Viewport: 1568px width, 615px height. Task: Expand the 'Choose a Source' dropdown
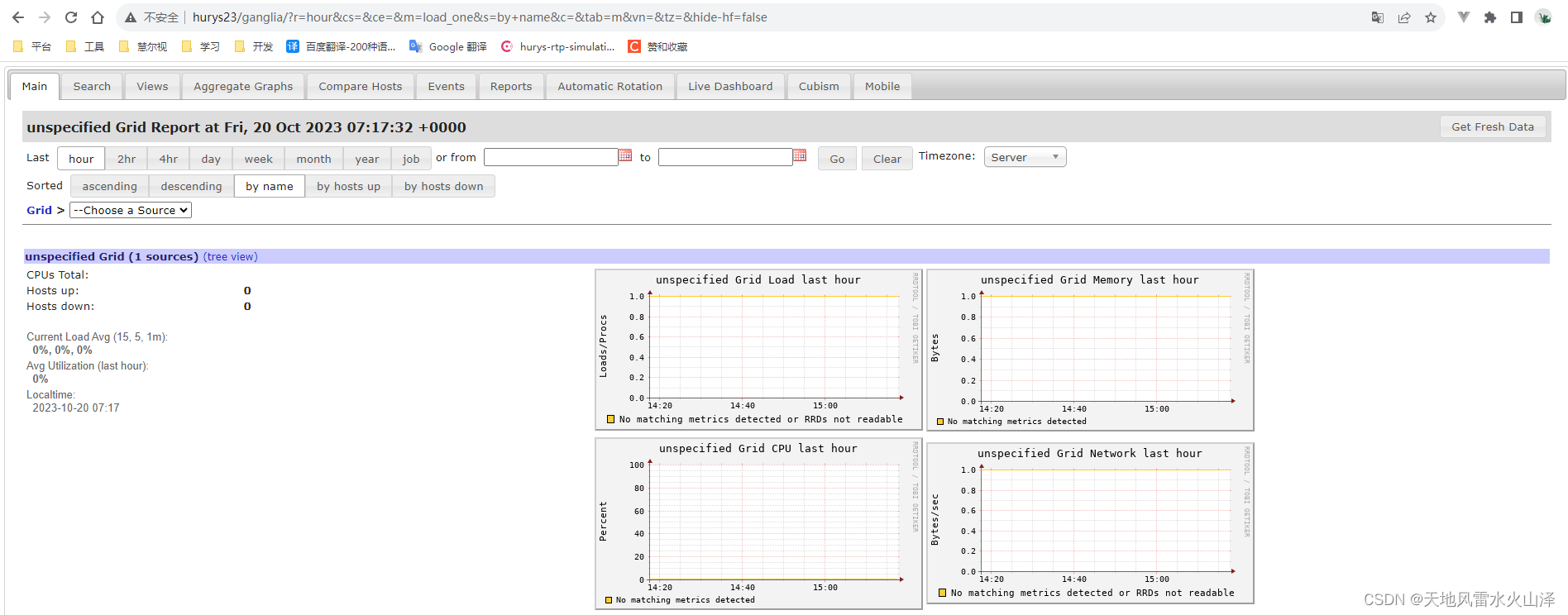coord(131,210)
